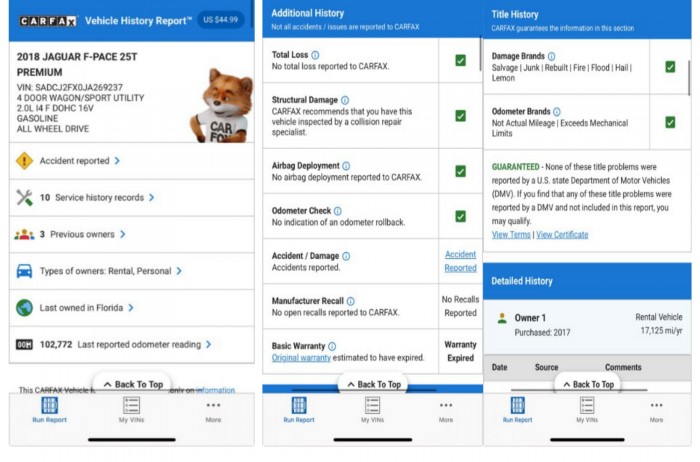
Task: Tap Back To Top in middle screen
Action: pos(374,384)
